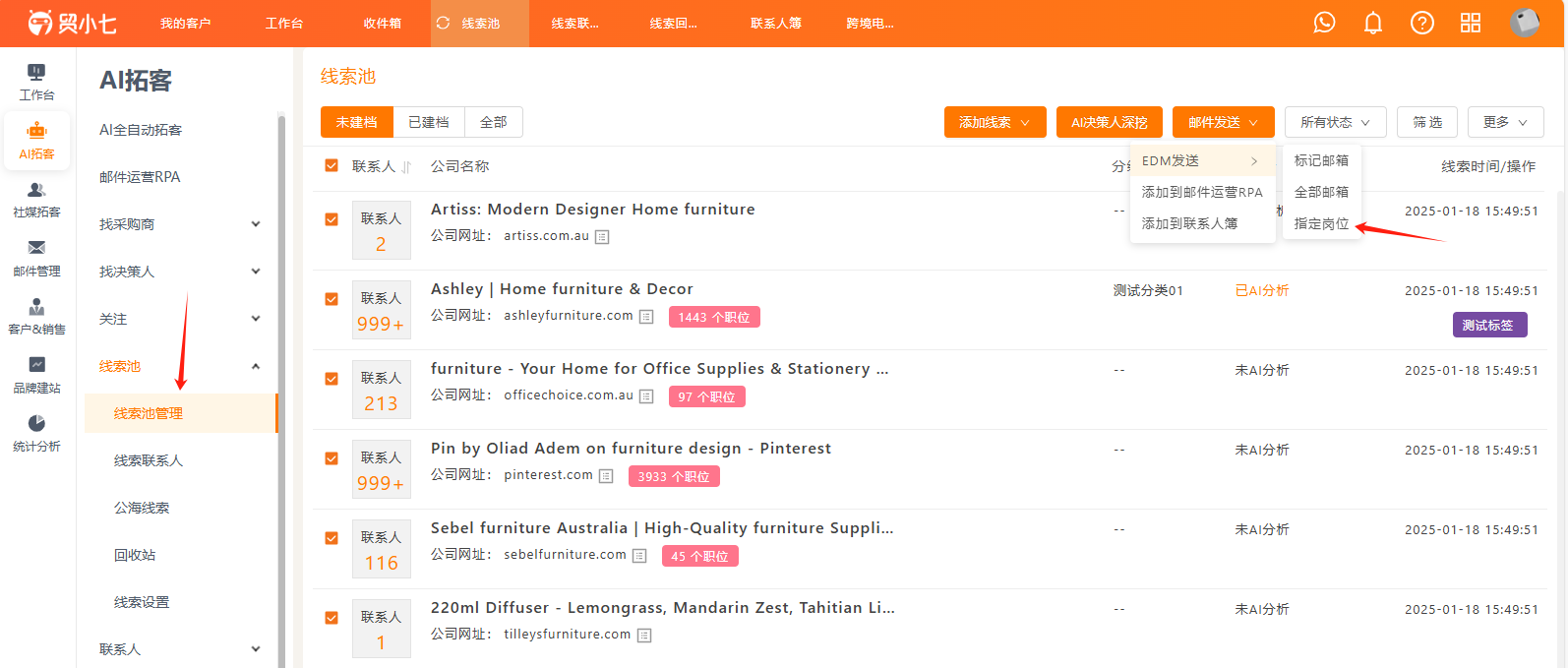The image size is (1568, 668).
Task: Uncheck the officechoice.com.au row checkbox
Action: click(x=332, y=379)
